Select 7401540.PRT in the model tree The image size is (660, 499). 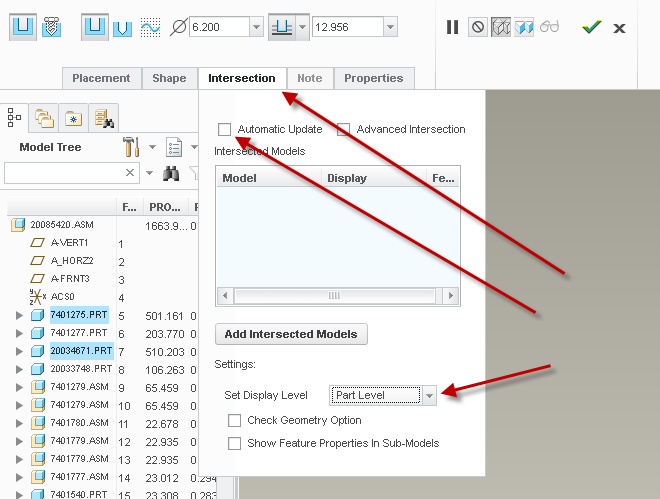79,494
